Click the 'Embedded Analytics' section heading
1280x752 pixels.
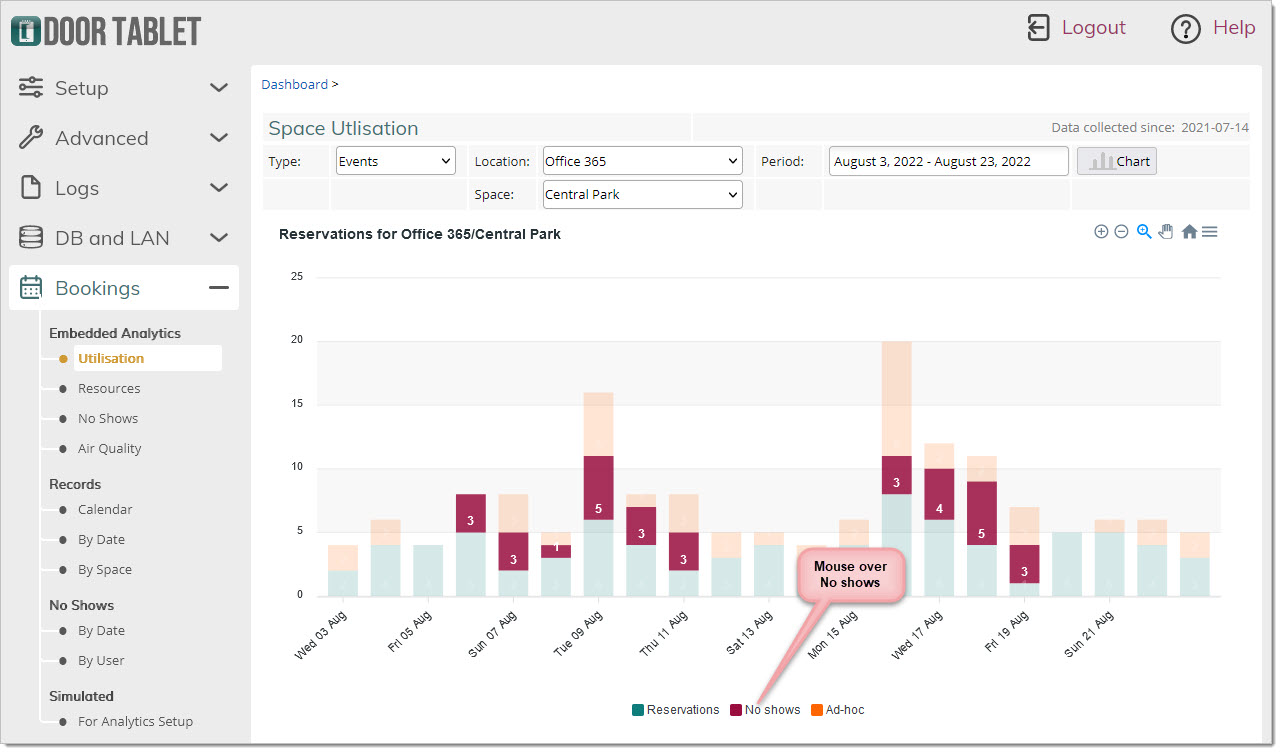pyautogui.click(x=115, y=333)
